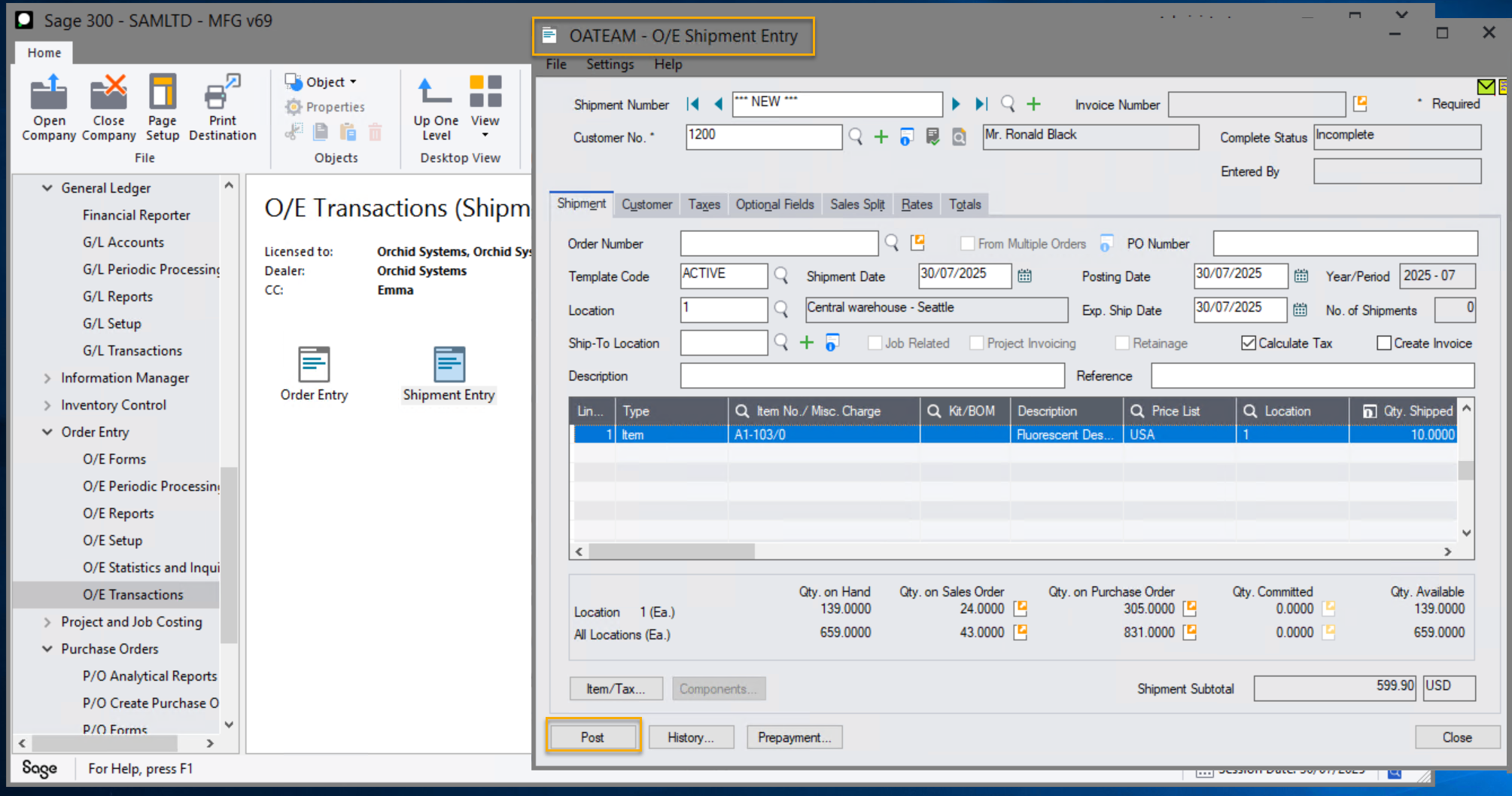
Task: Click the Close button in Shipment Entry
Action: pyautogui.click(x=1457, y=737)
